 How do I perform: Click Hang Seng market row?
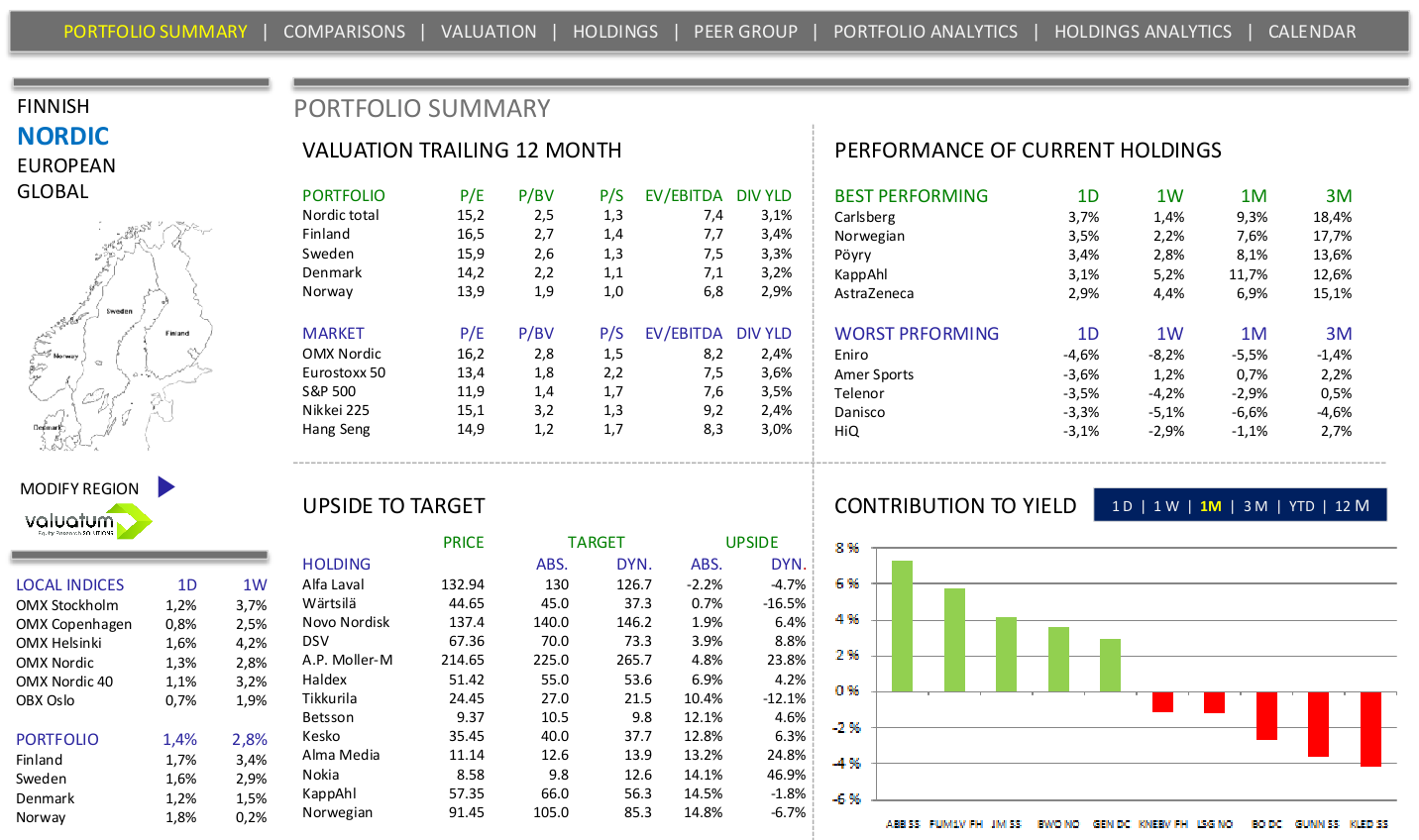point(547,429)
